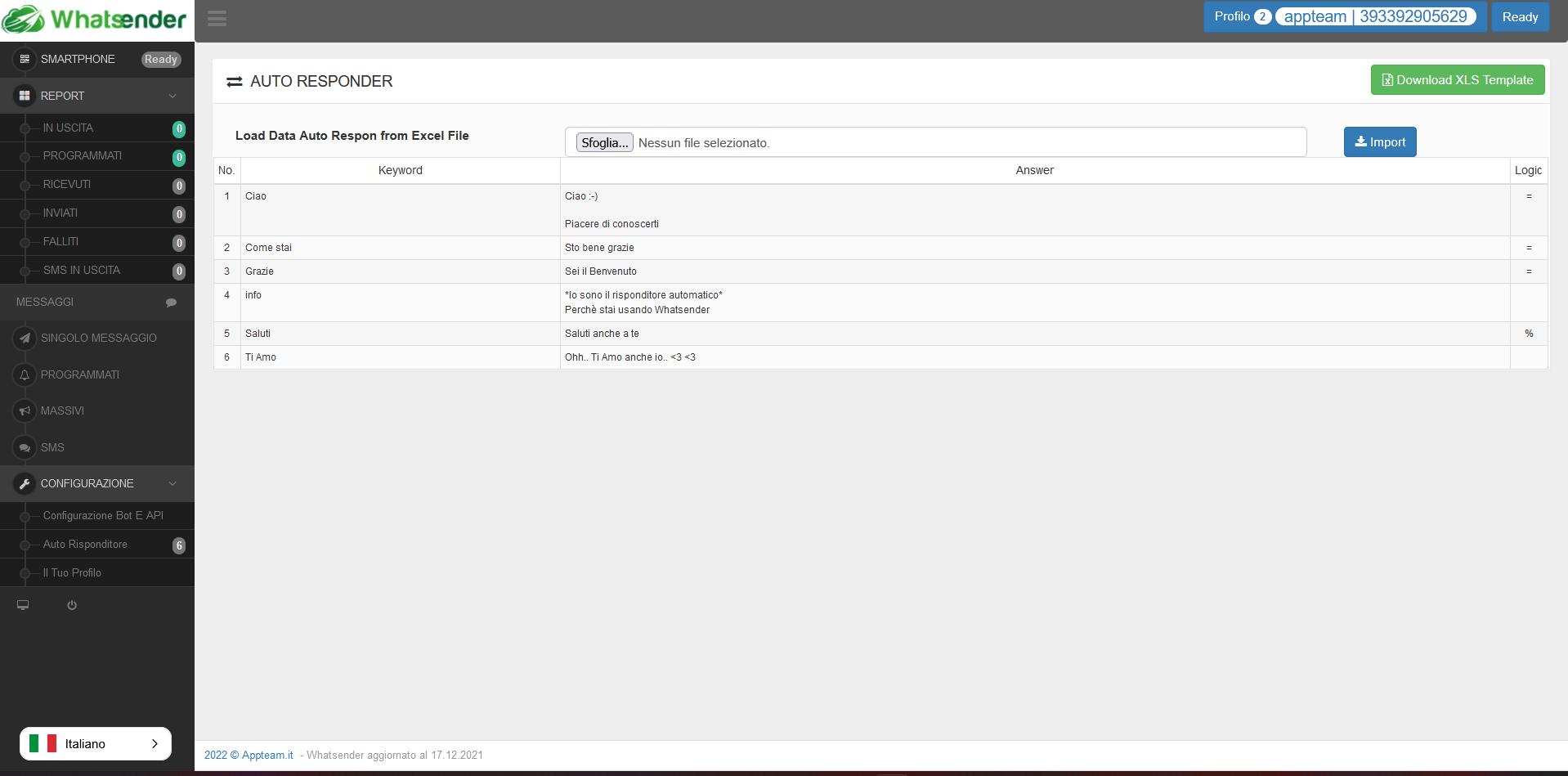Click the answer Sto bene grazie
Image resolution: width=1568 pixels, height=776 pixels.
click(599, 248)
